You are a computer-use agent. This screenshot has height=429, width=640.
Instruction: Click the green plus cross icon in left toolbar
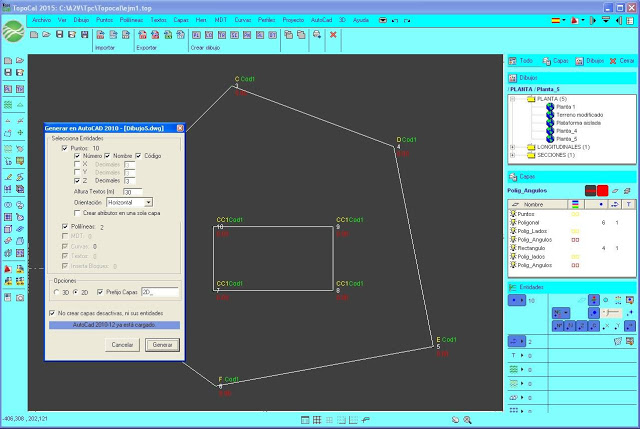(20, 133)
